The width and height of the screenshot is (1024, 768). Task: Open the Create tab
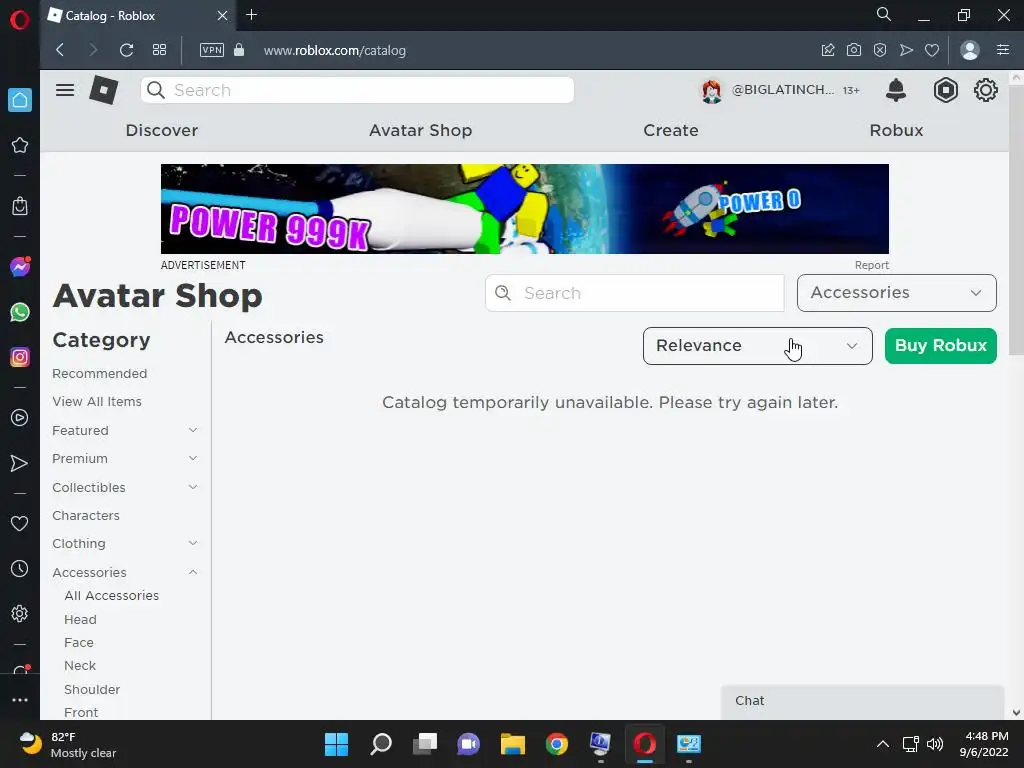coord(671,130)
